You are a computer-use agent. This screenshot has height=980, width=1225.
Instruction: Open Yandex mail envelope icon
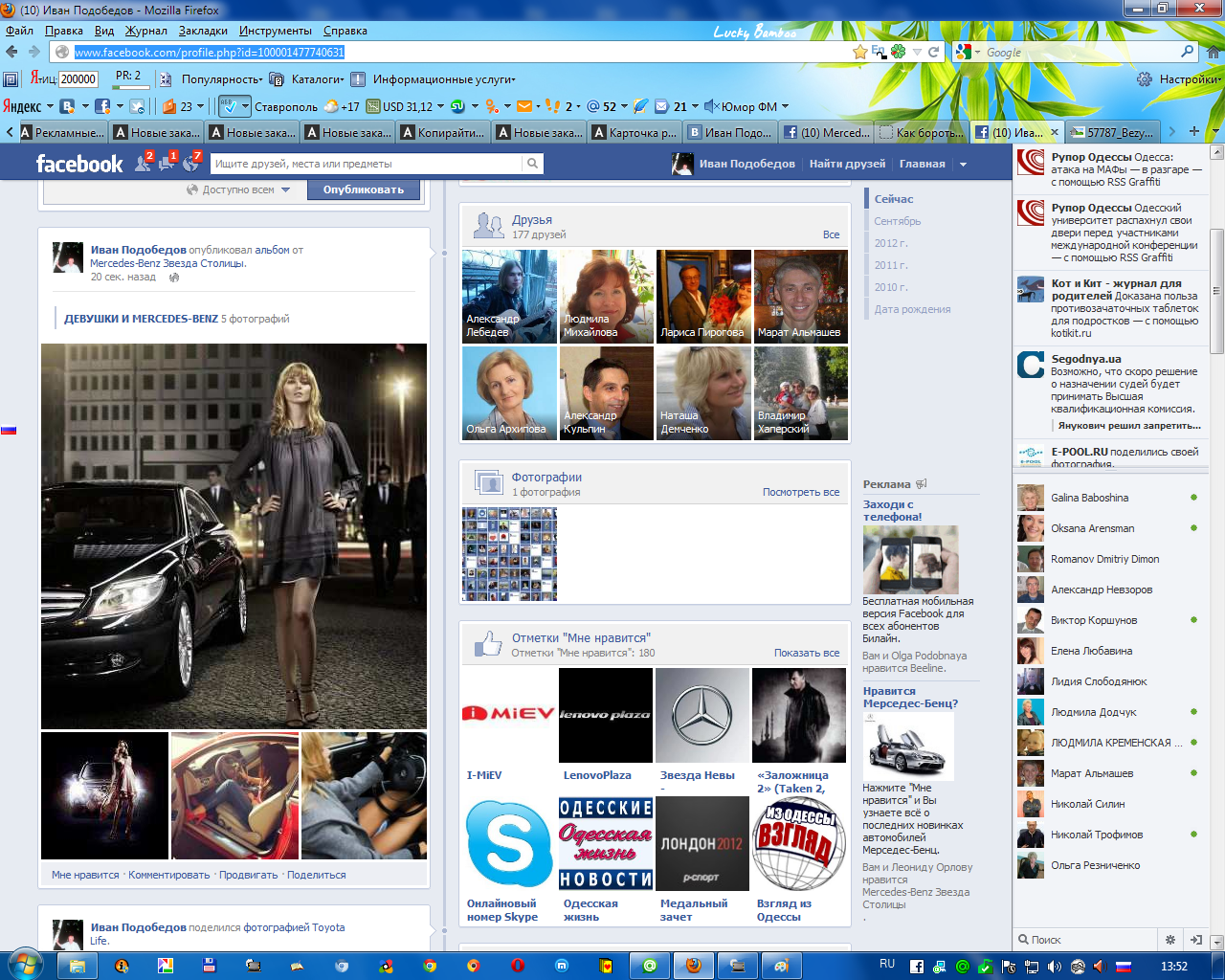coord(523,106)
